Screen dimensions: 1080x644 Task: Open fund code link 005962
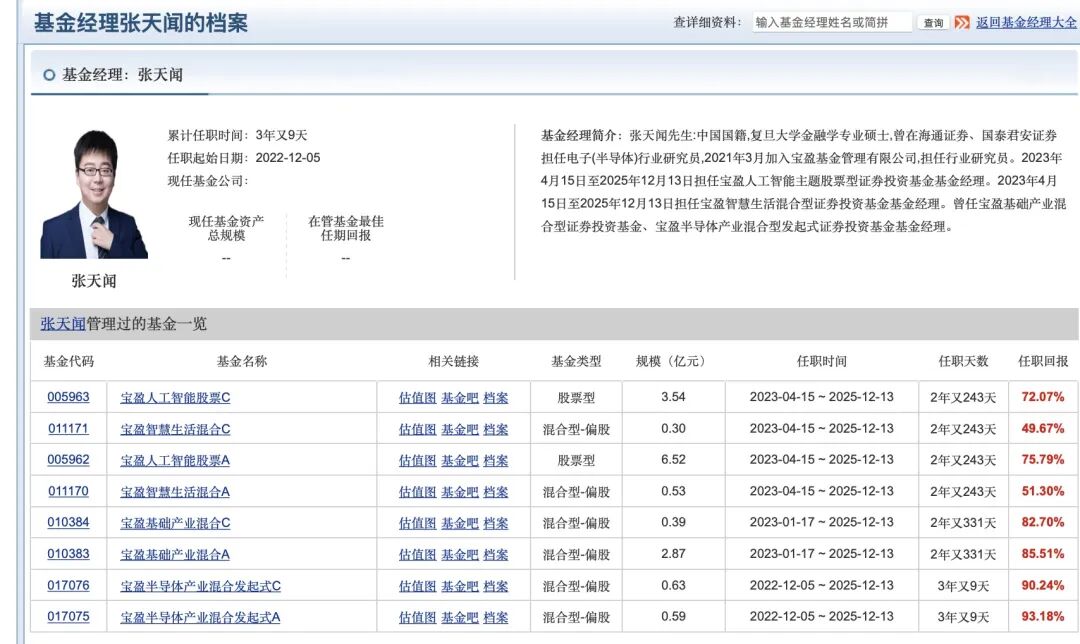pos(68,459)
